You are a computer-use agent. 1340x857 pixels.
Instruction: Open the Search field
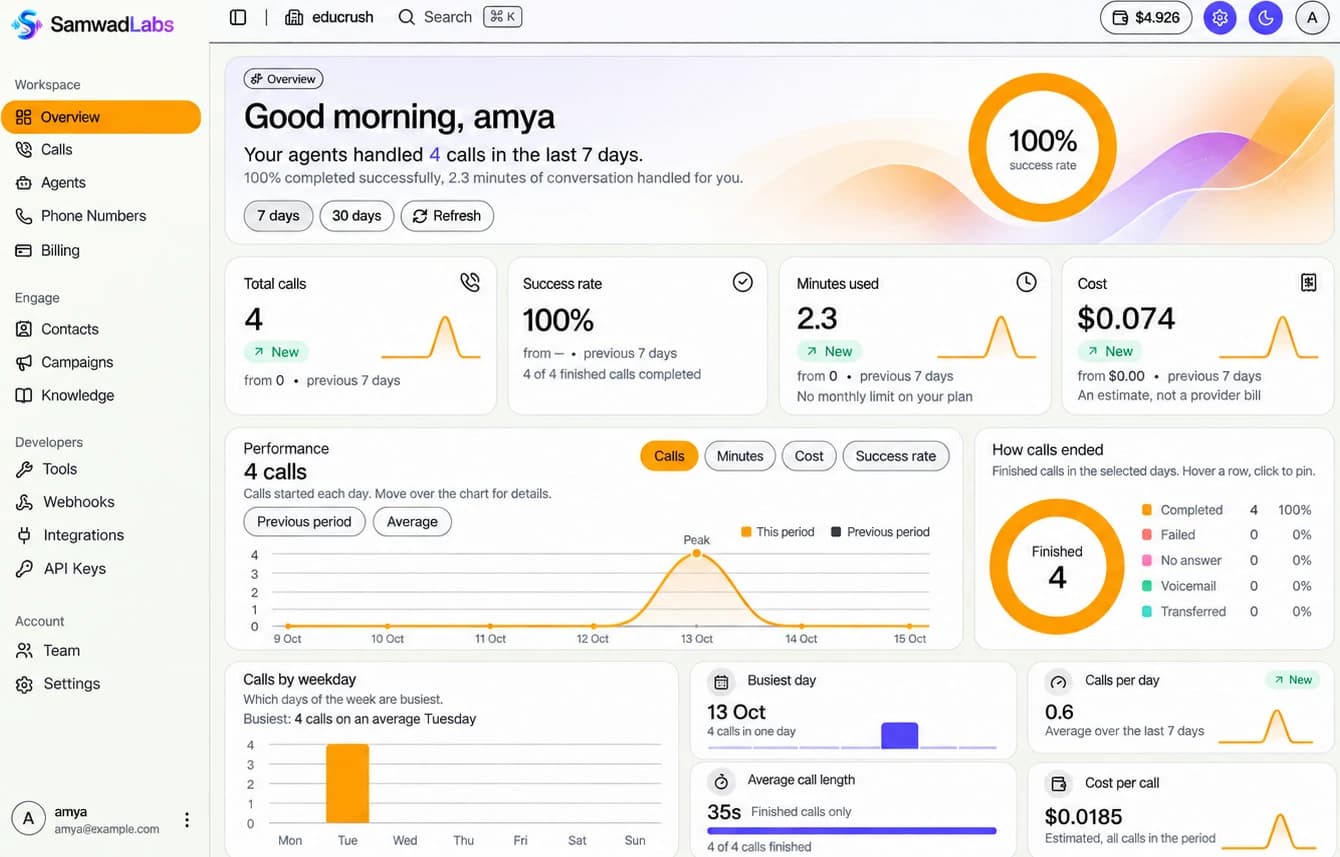click(x=460, y=17)
